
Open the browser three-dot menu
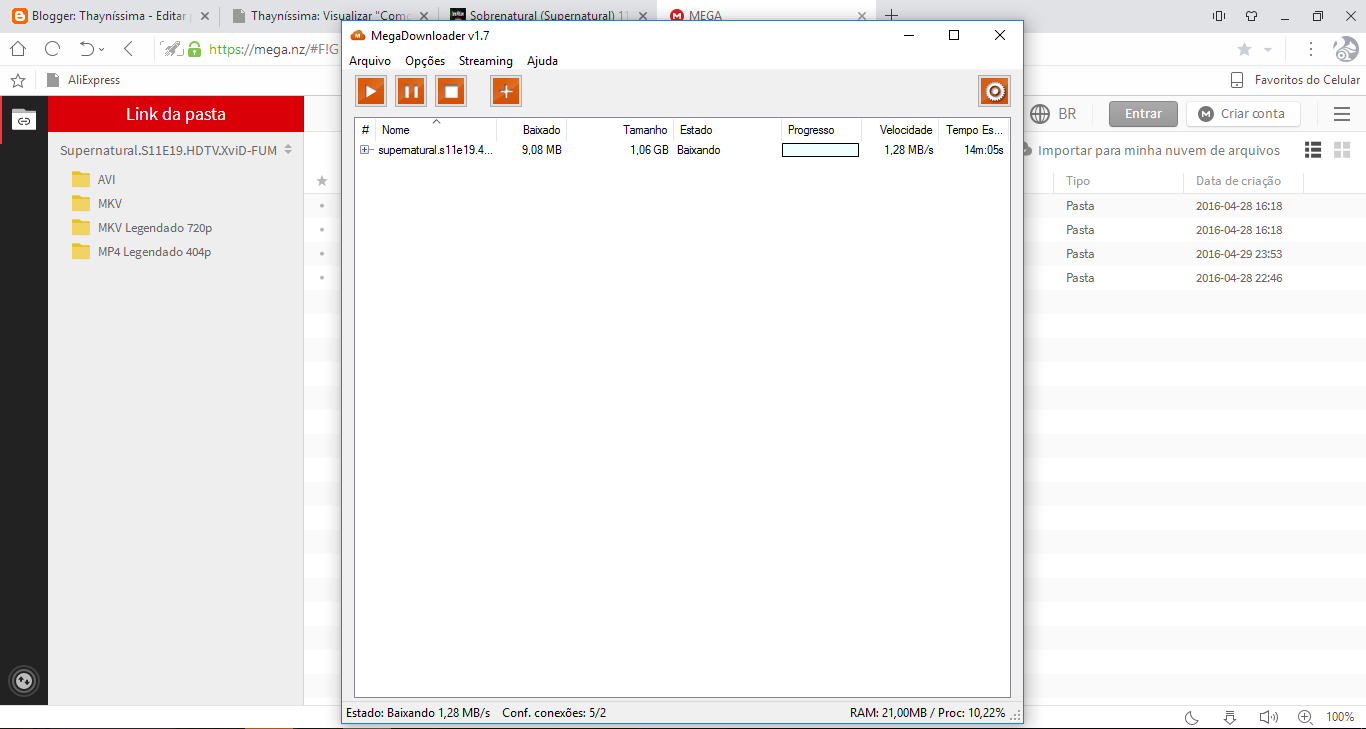(1311, 49)
